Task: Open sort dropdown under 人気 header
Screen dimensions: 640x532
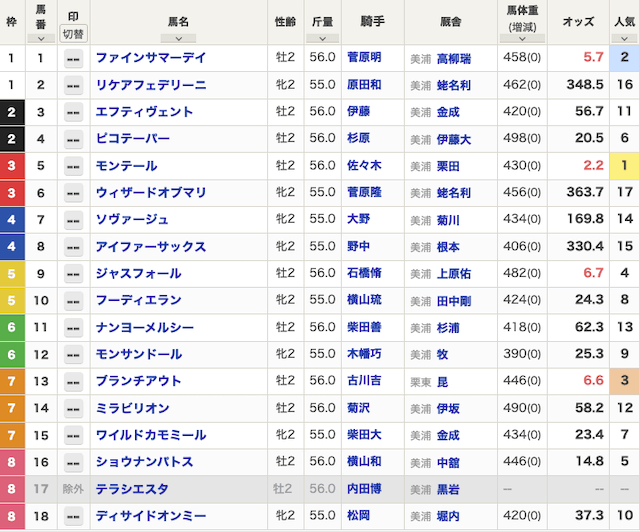Action: [x=623, y=38]
